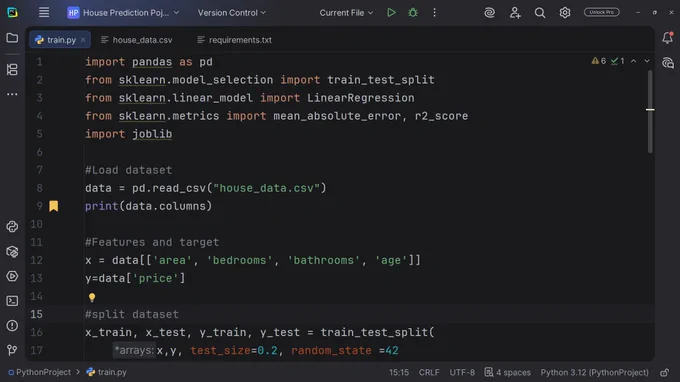Click random_state parameter on line 17

331,350
